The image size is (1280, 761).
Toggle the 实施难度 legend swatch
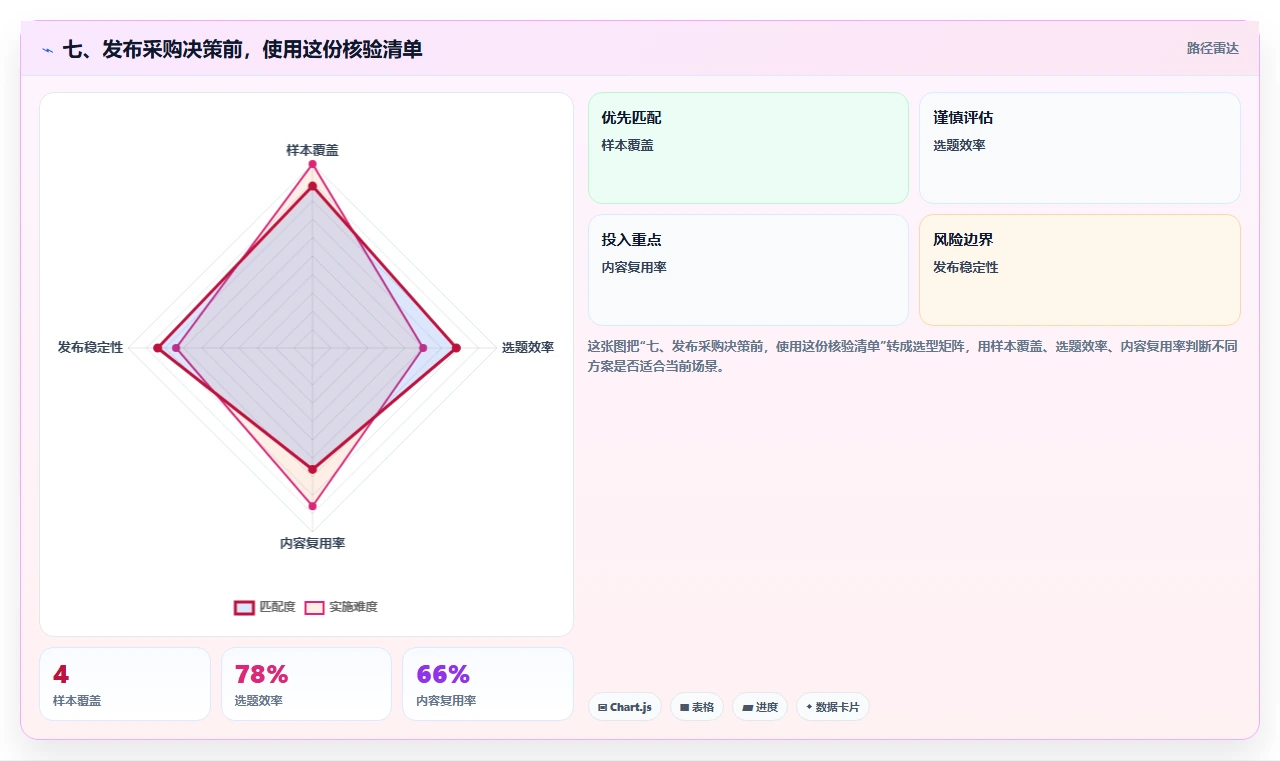coord(315,607)
